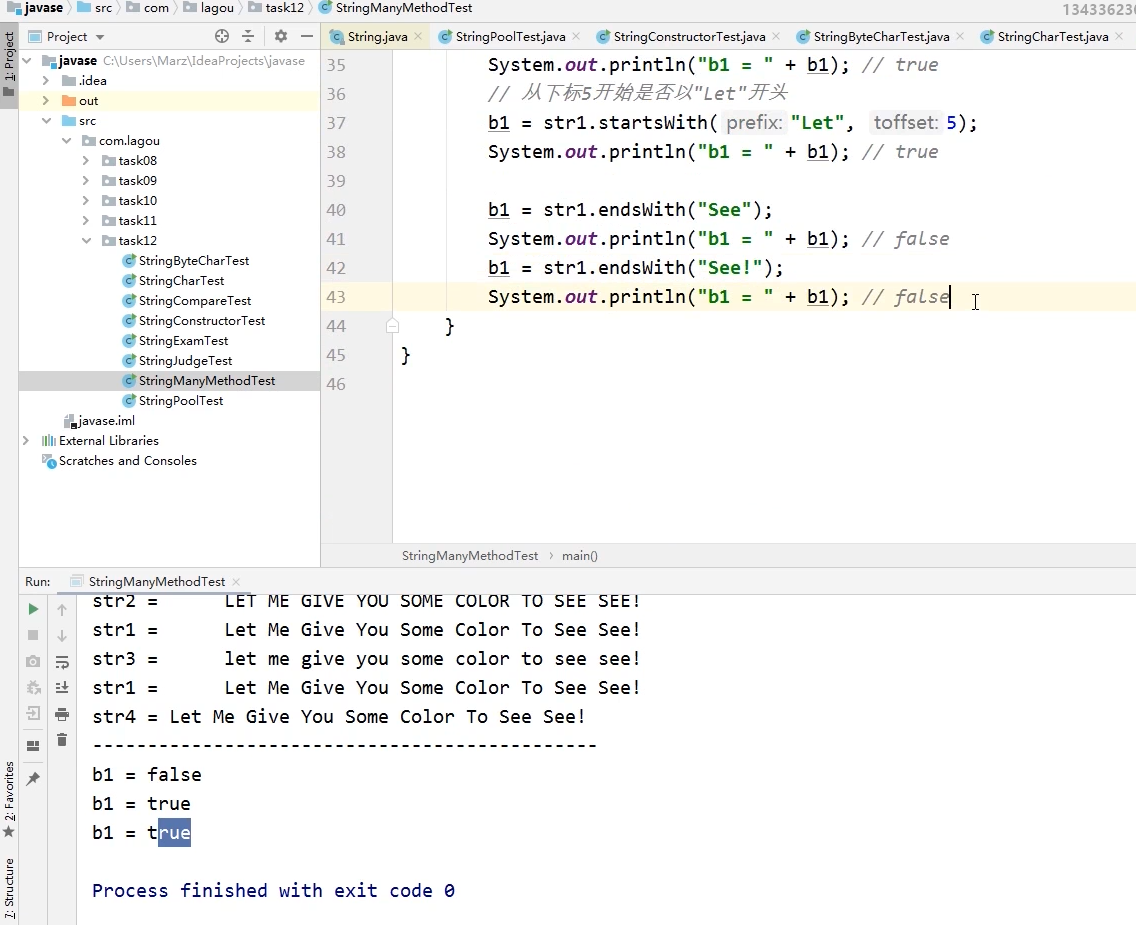Screen dimensions: 1136x925
Task: Toggle Scroll to End in Run console
Action: pos(62,687)
